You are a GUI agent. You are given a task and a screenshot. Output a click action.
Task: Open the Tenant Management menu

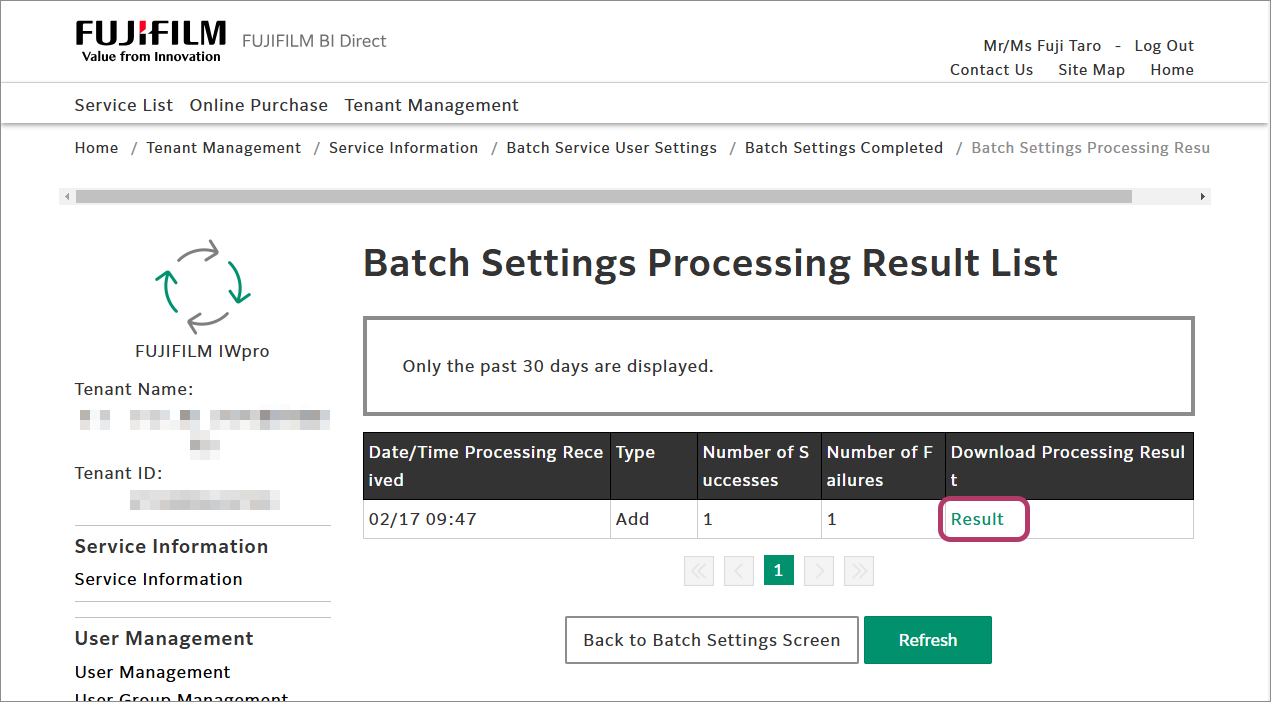[x=432, y=105]
